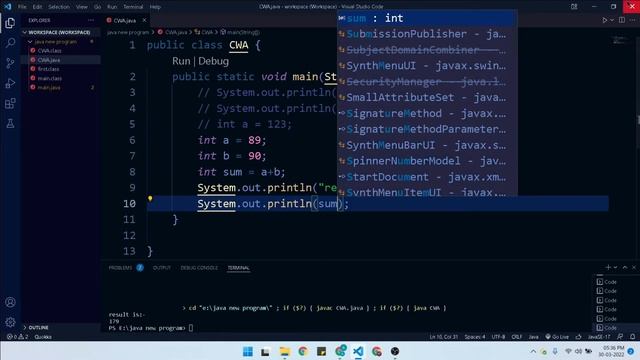
Task: Switch to the OUTPUT panel tab
Action: 162,268
